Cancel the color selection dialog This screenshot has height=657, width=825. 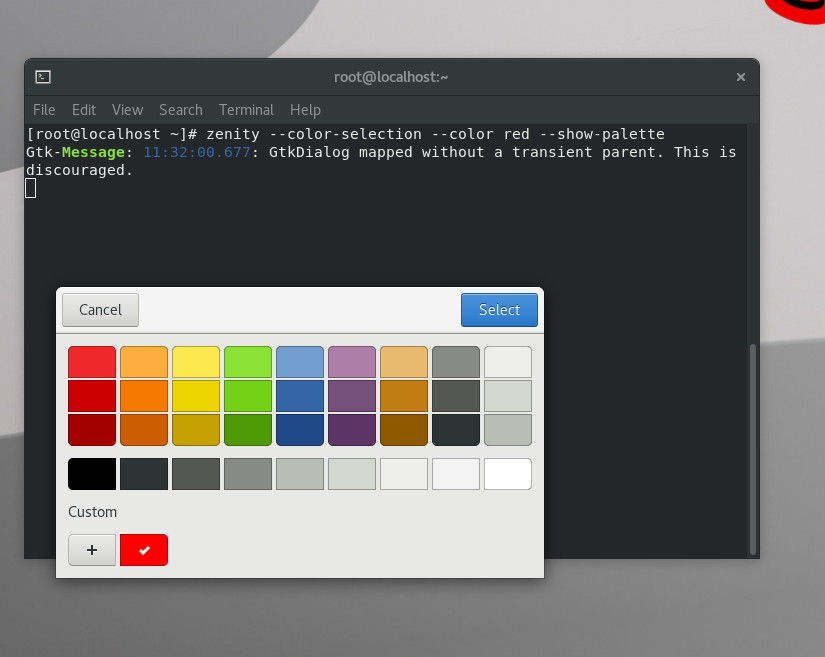[100, 310]
